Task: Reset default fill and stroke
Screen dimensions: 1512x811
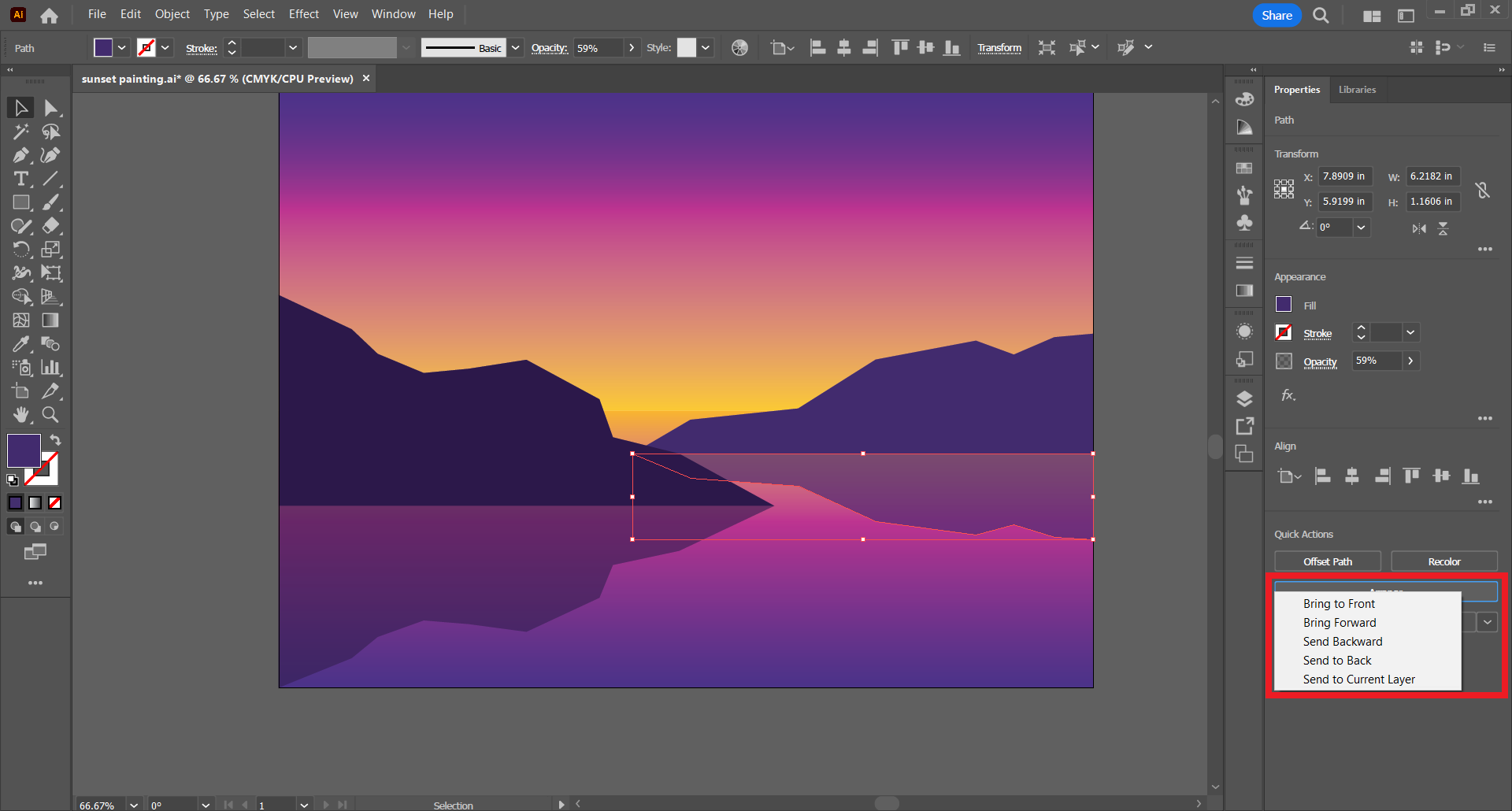Action: 13,480
